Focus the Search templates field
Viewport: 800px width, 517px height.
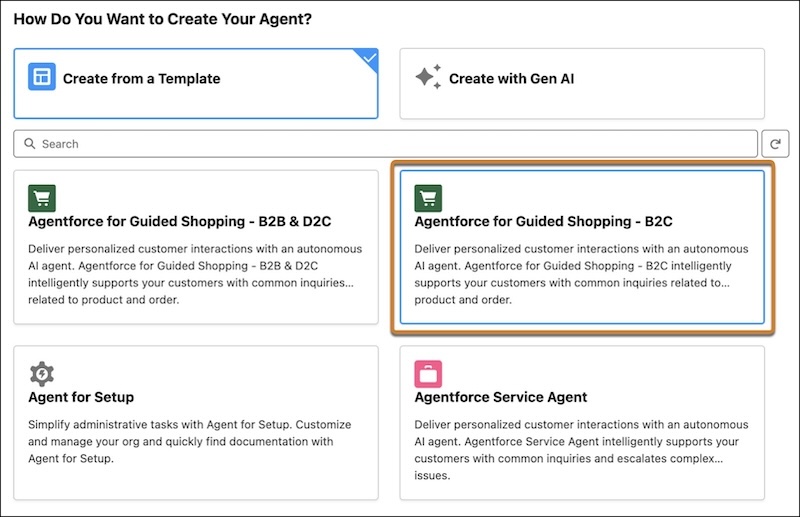385,144
